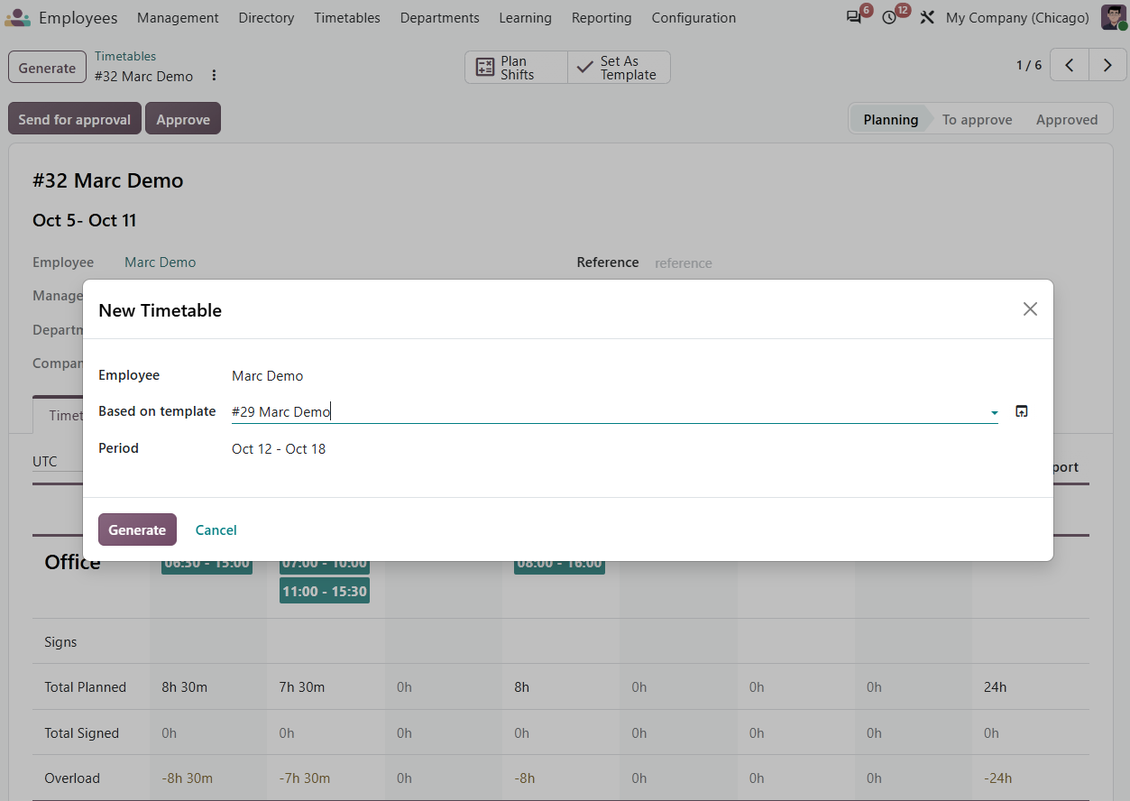Go to the next record arrow

click(1108, 66)
